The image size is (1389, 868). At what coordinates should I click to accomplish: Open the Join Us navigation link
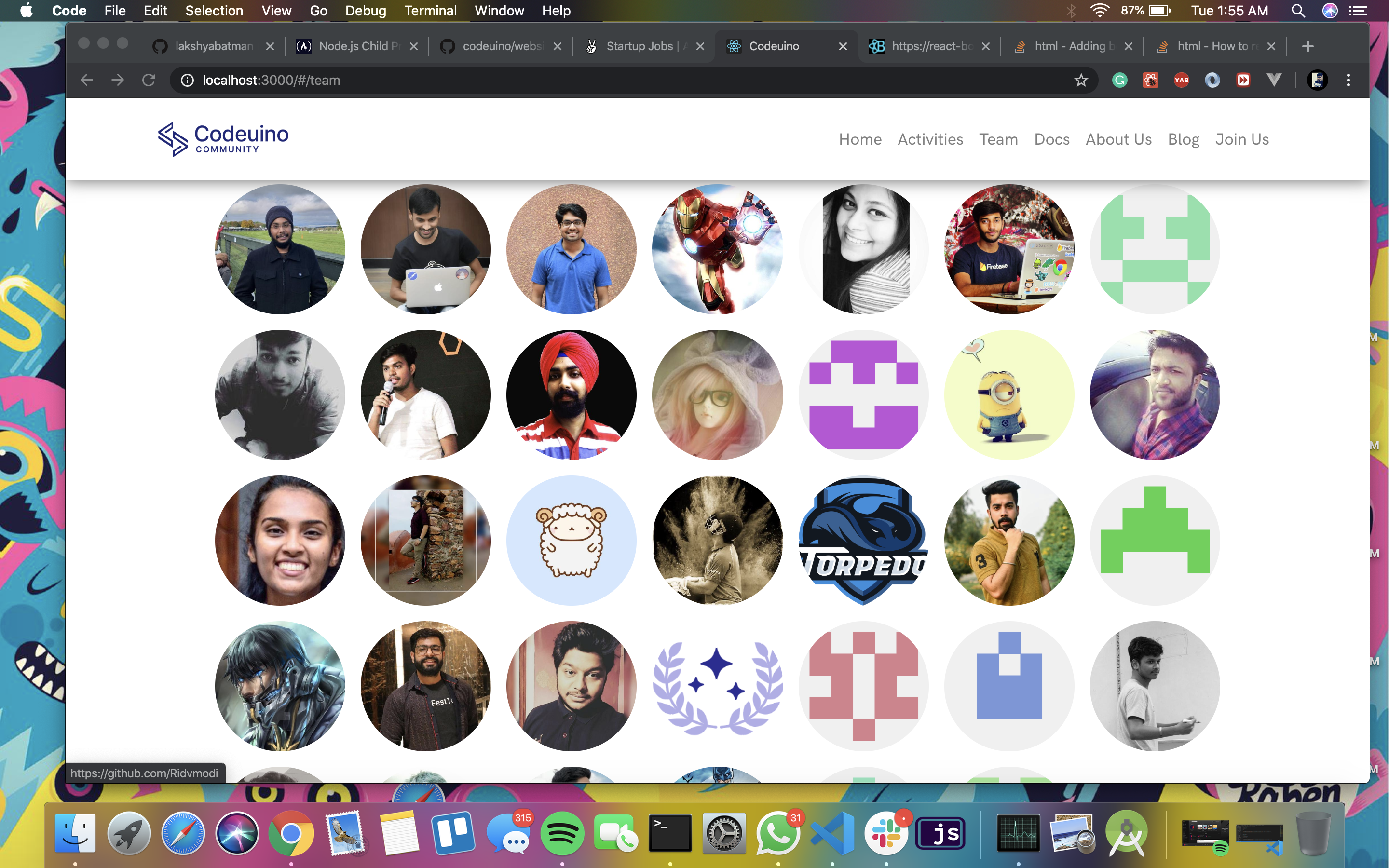click(1241, 139)
